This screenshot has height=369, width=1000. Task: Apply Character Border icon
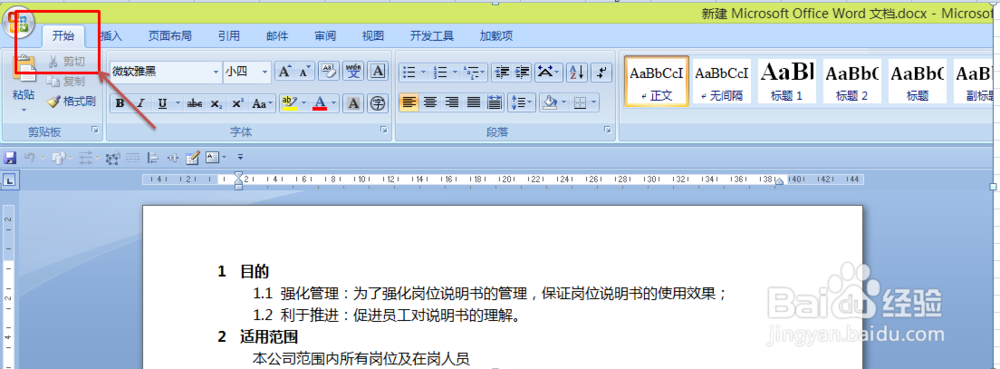tap(378, 71)
